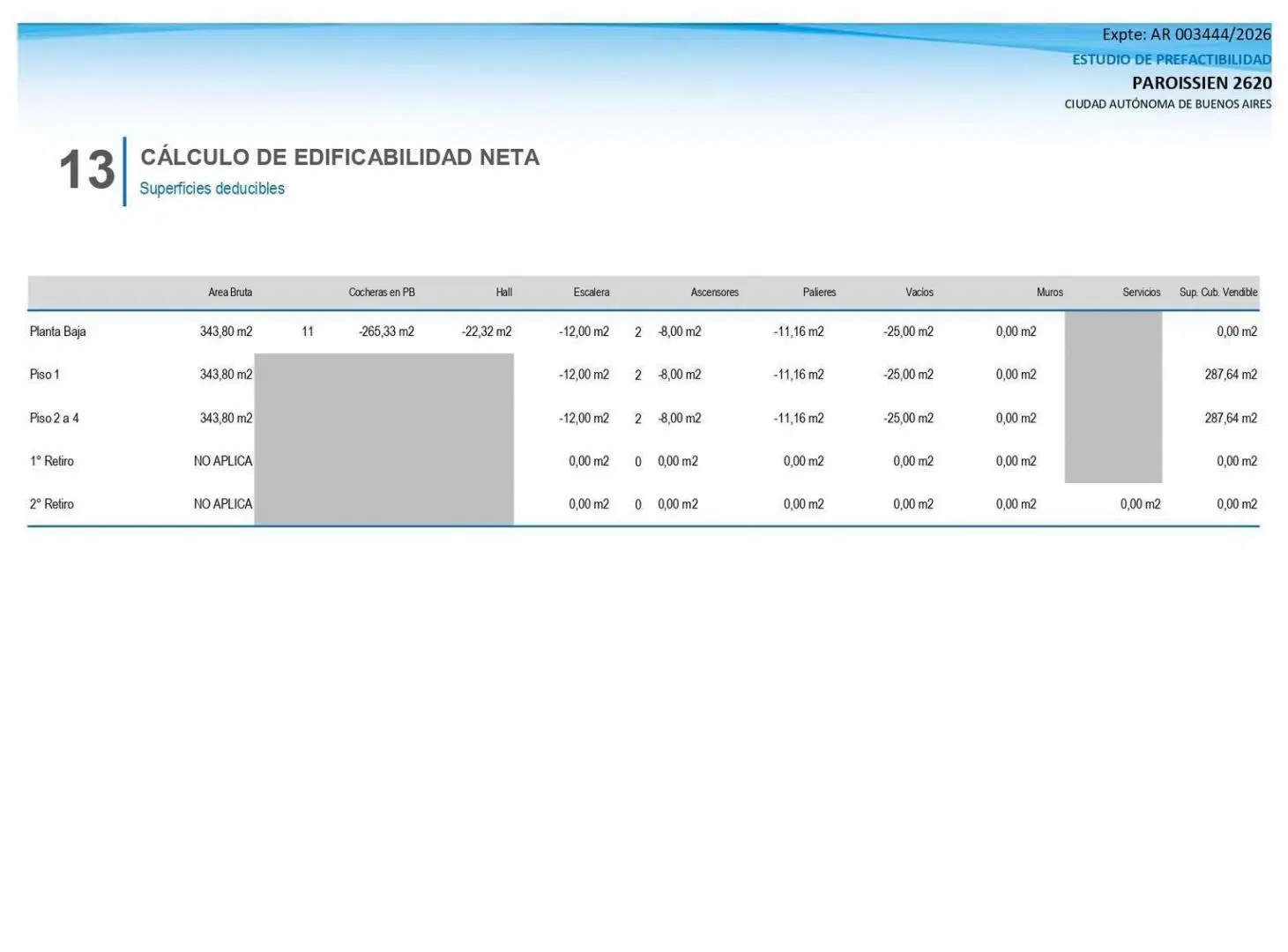Viewport: 1288px width, 952px height.
Task: Click the 'Superficies deducibles' subtitle
Action: tap(212, 189)
